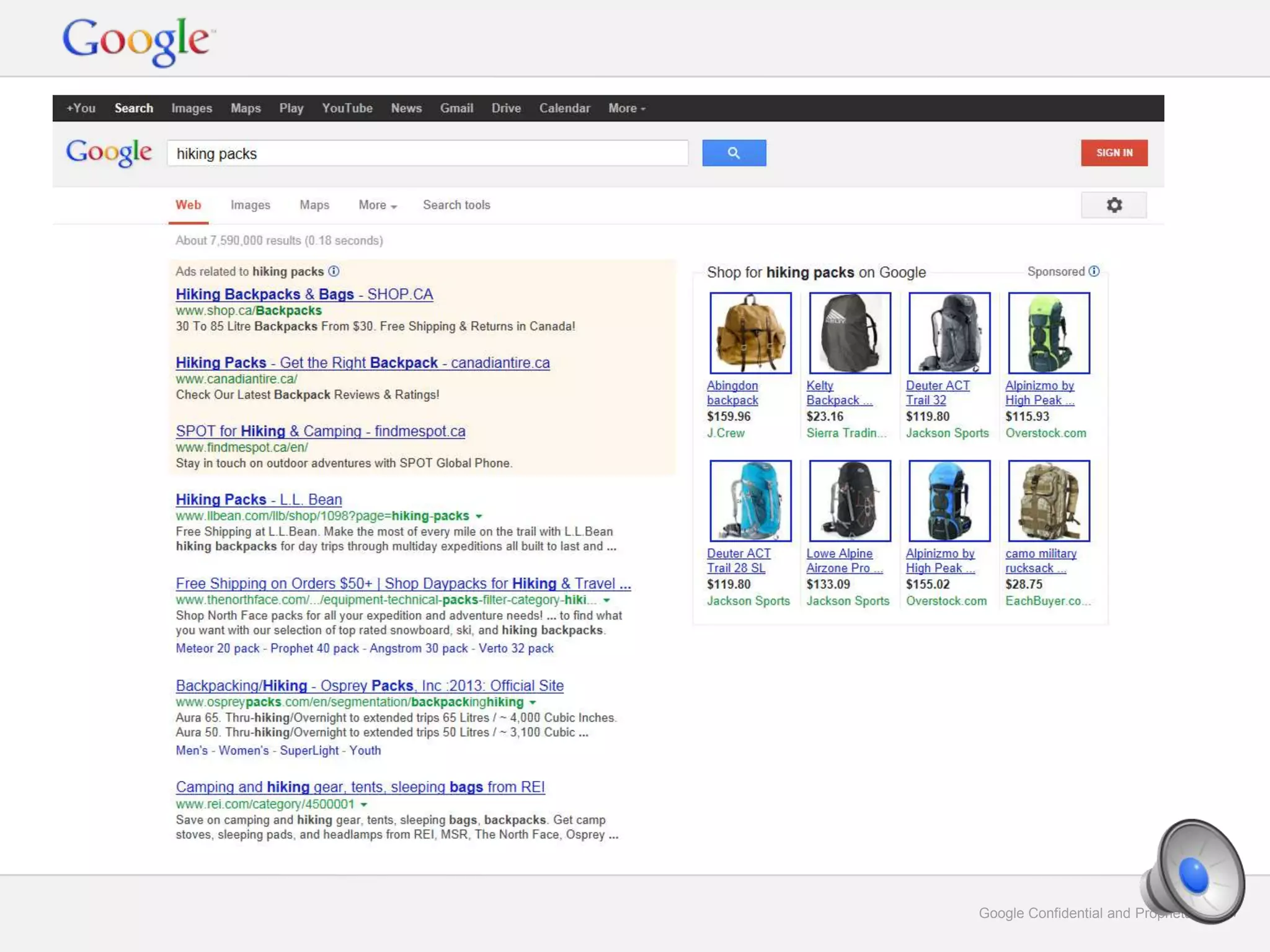The width and height of the screenshot is (1270, 952).
Task: Open the Osprey SuperLight sitelink
Action: coord(309,751)
